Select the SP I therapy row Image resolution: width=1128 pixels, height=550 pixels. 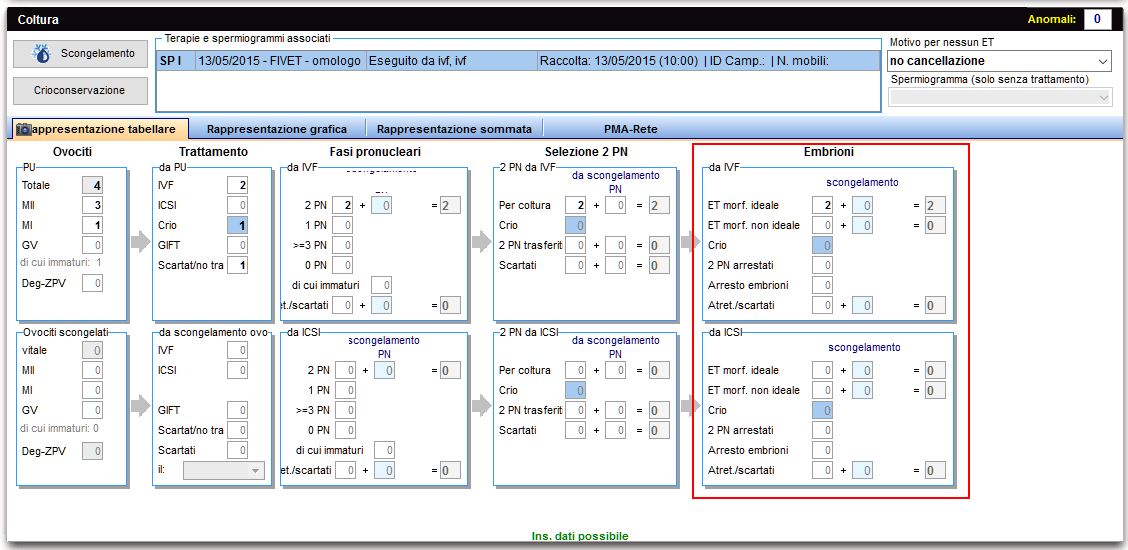pyautogui.click(x=518, y=61)
